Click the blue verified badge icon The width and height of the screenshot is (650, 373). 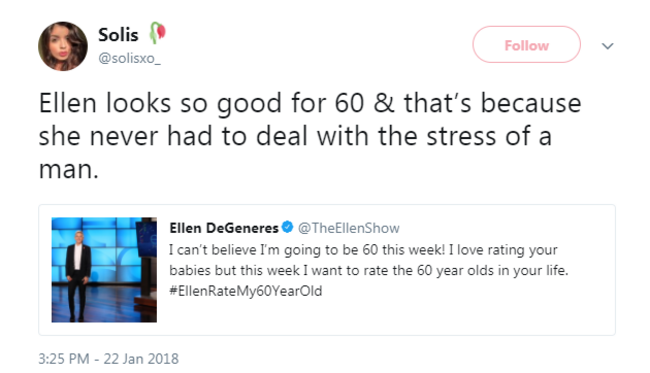click(287, 227)
